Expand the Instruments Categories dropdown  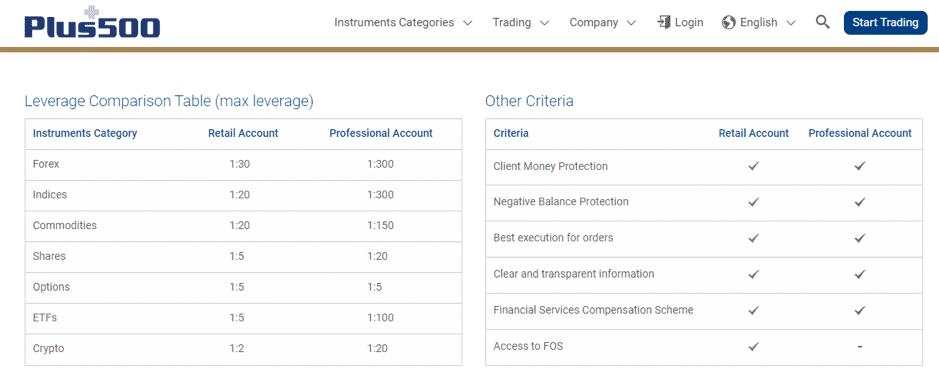click(x=403, y=23)
